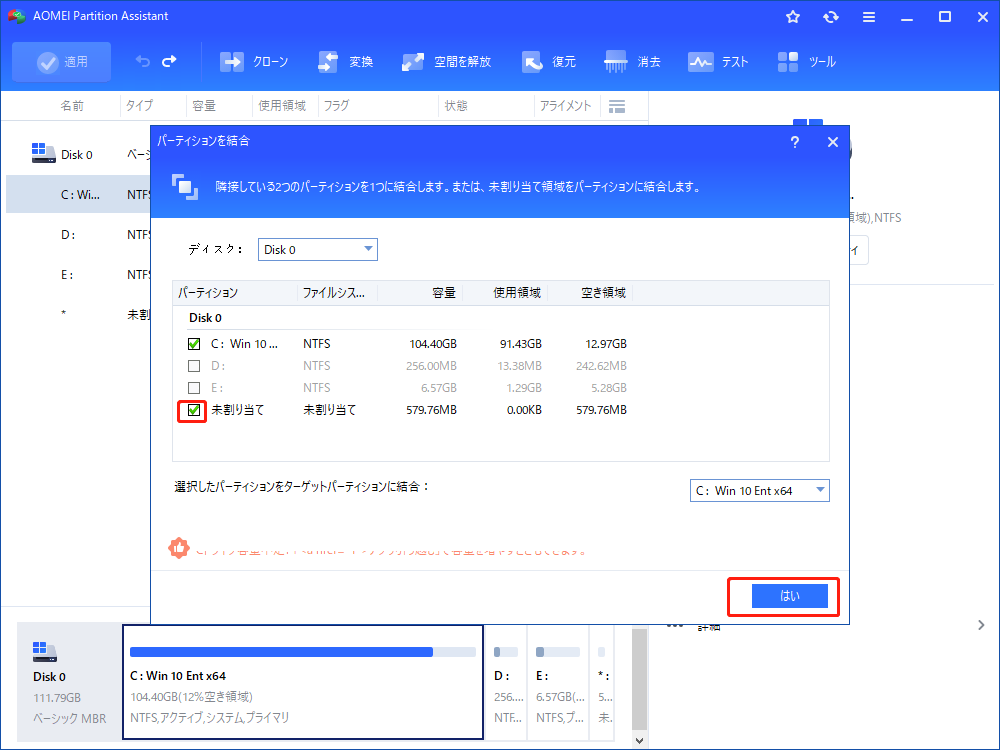Open the ツール (Tools) menu

[806, 62]
